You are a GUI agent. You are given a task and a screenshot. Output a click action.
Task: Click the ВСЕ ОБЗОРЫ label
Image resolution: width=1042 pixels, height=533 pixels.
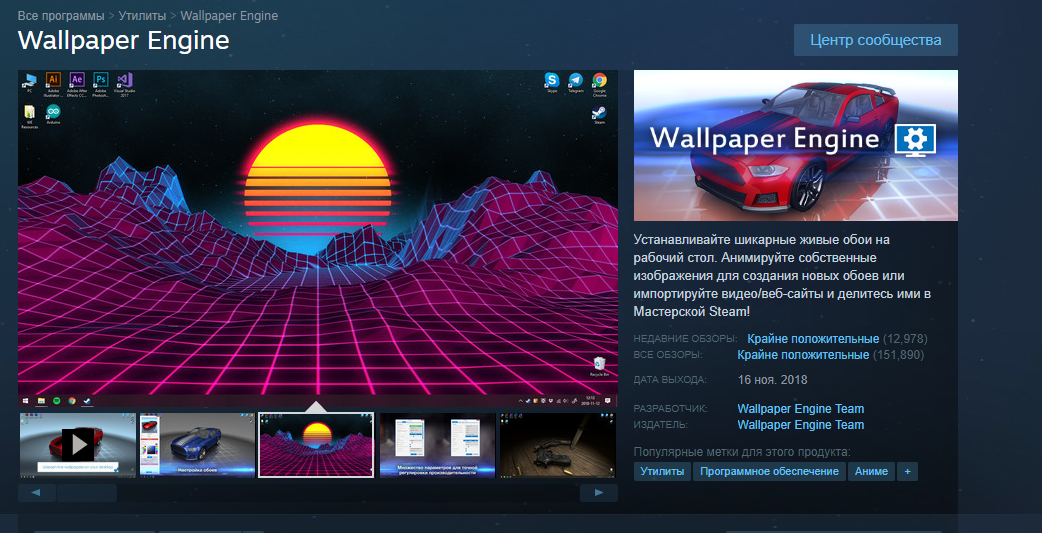667,355
